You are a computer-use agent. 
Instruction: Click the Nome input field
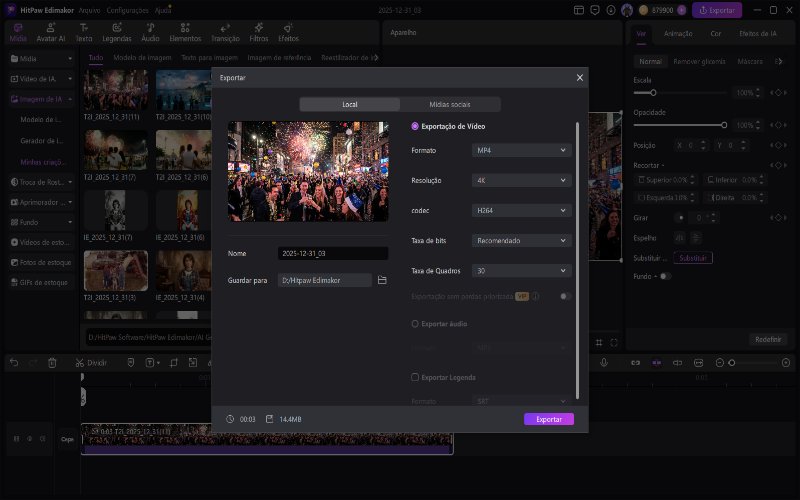pyautogui.click(x=333, y=253)
